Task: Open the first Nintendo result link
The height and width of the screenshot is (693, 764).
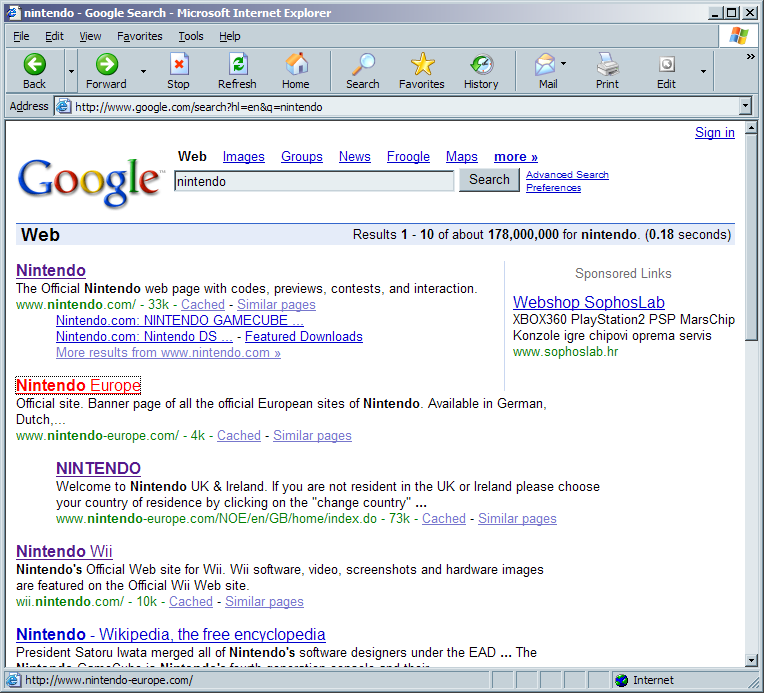Action: [51, 270]
